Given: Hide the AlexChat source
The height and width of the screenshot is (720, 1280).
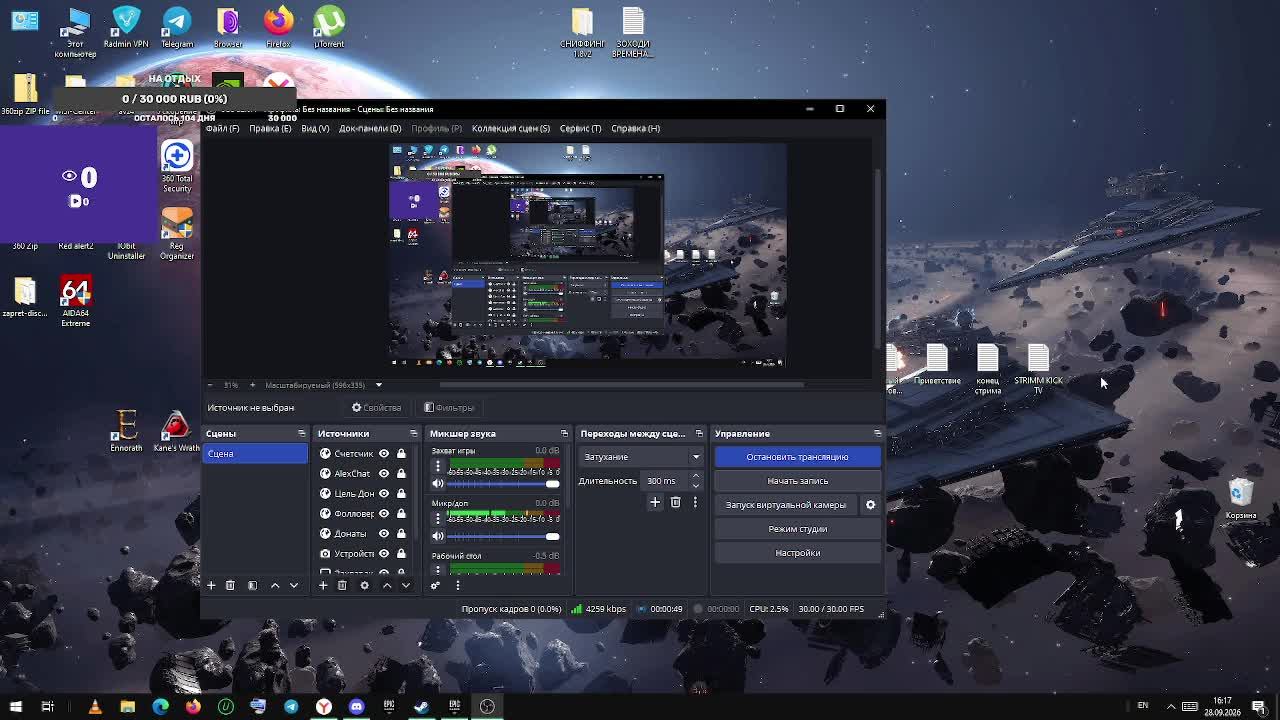Looking at the screenshot, I should click(383, 474).
